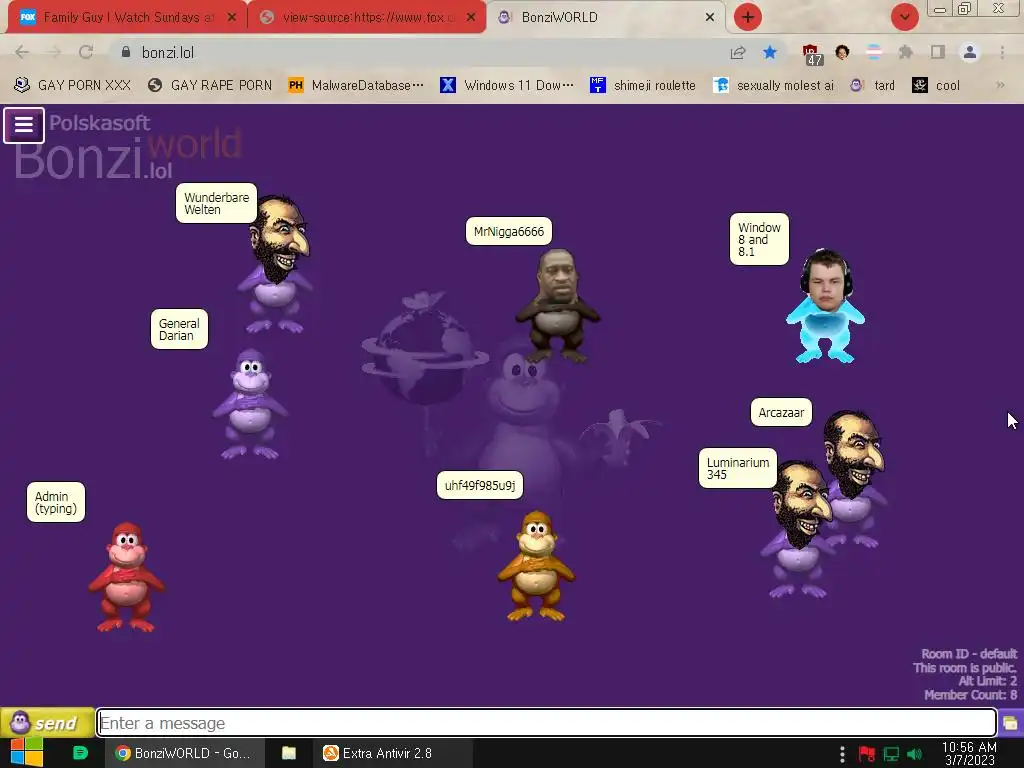Go forward in browser history

coord(54,52)
